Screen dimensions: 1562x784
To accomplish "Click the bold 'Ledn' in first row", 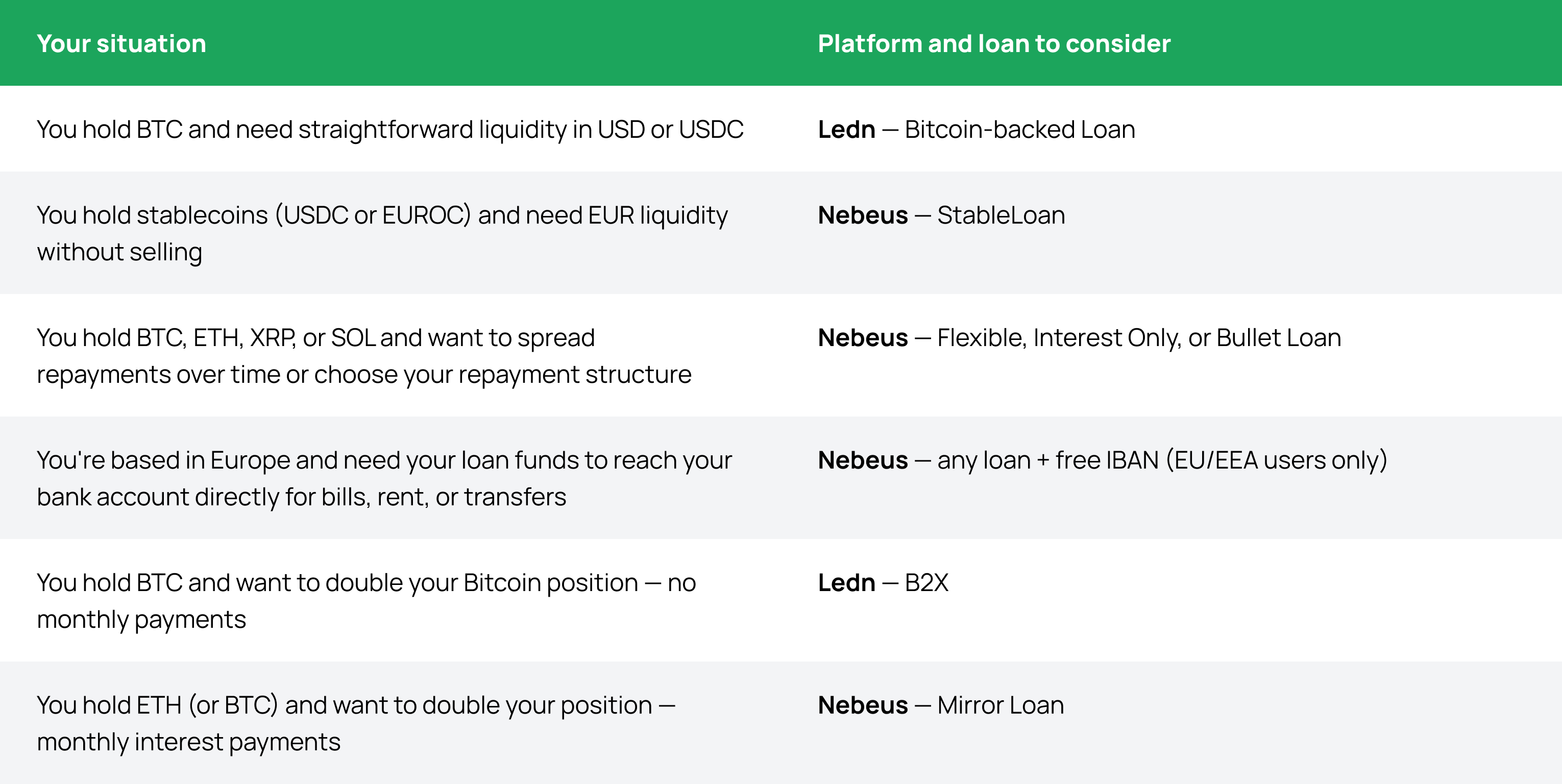I will click(x=846, y=129).
